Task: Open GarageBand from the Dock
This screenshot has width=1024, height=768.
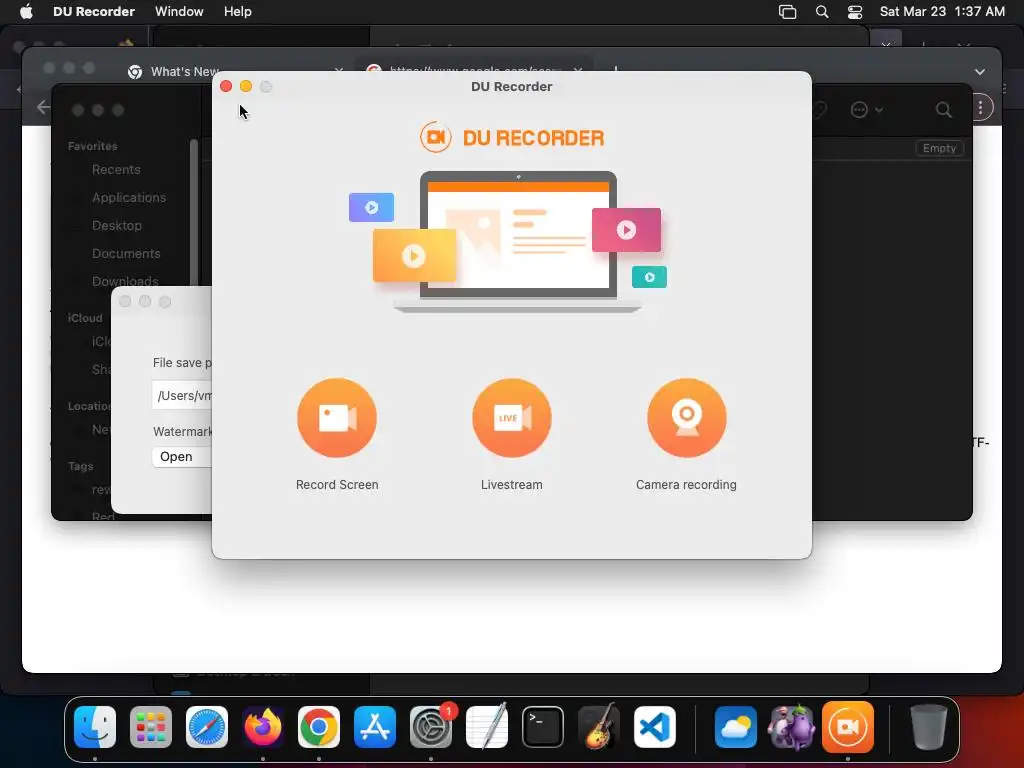Action: (x=599, y=727)
